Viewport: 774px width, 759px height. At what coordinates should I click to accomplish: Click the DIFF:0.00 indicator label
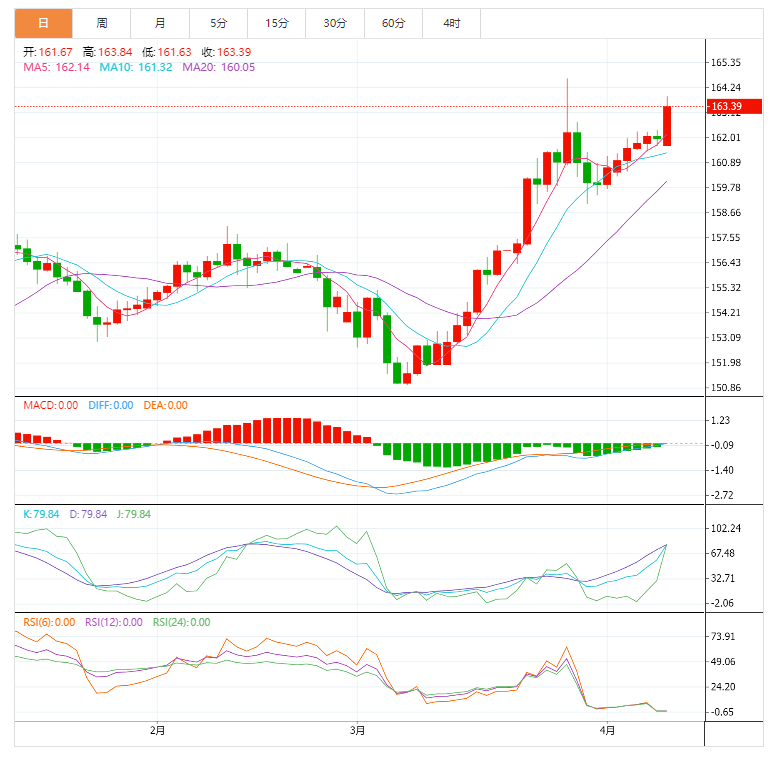[x=111, y=405]
